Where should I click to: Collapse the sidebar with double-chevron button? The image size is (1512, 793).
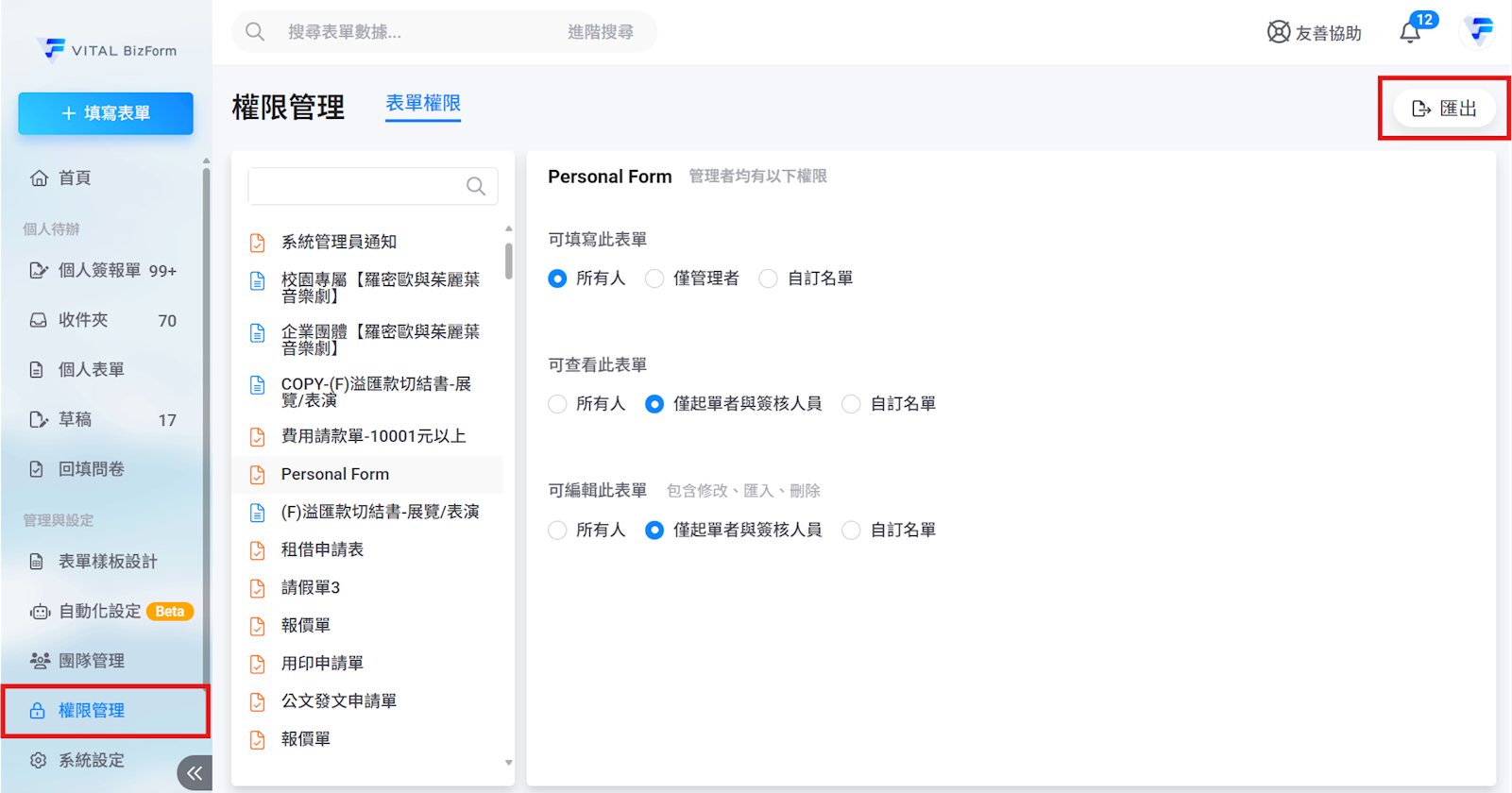tap(194, 773)
